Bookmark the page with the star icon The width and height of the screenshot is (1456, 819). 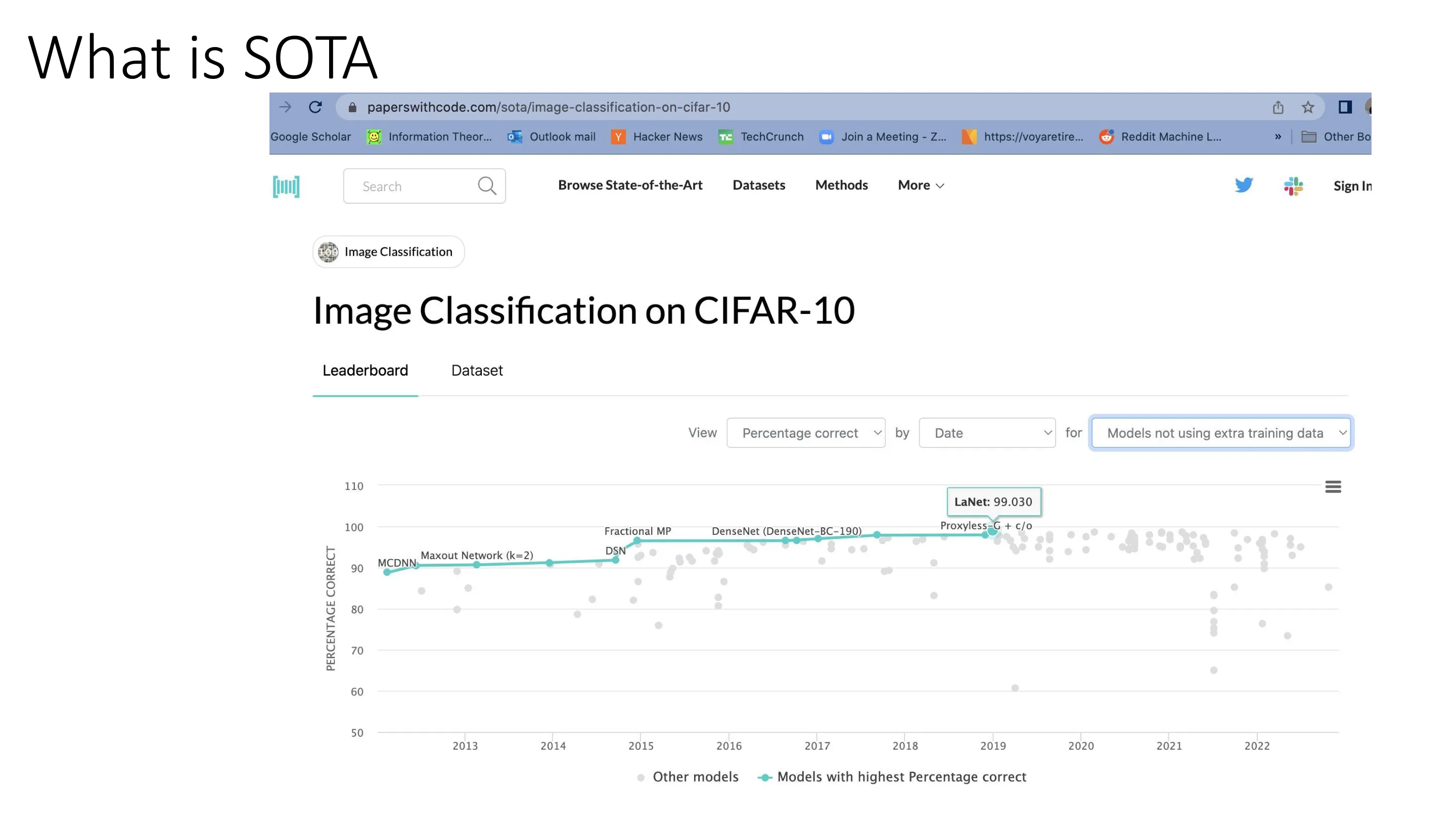1308,107
